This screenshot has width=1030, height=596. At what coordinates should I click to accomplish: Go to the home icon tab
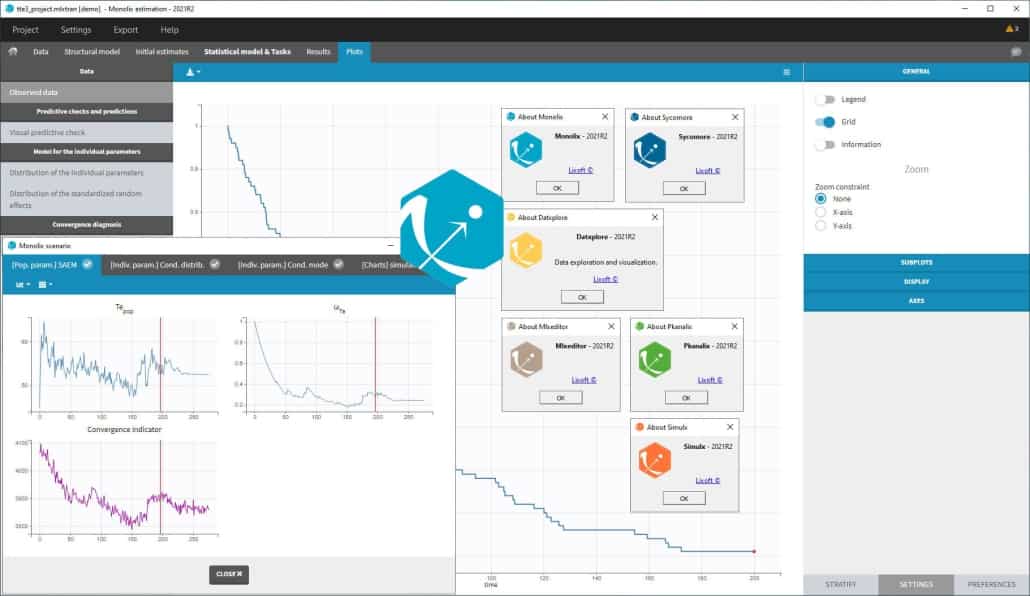coord(12,51)
